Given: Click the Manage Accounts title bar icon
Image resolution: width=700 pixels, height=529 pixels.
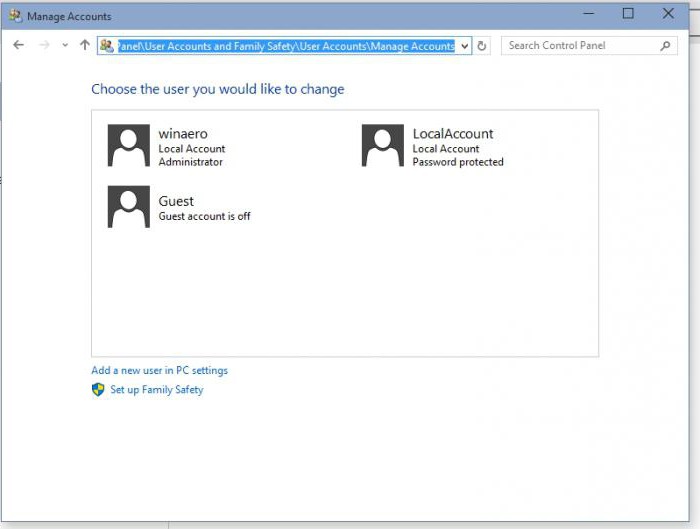Looking at the screenshot, I should pyautogui.click(x=15, y=16).
